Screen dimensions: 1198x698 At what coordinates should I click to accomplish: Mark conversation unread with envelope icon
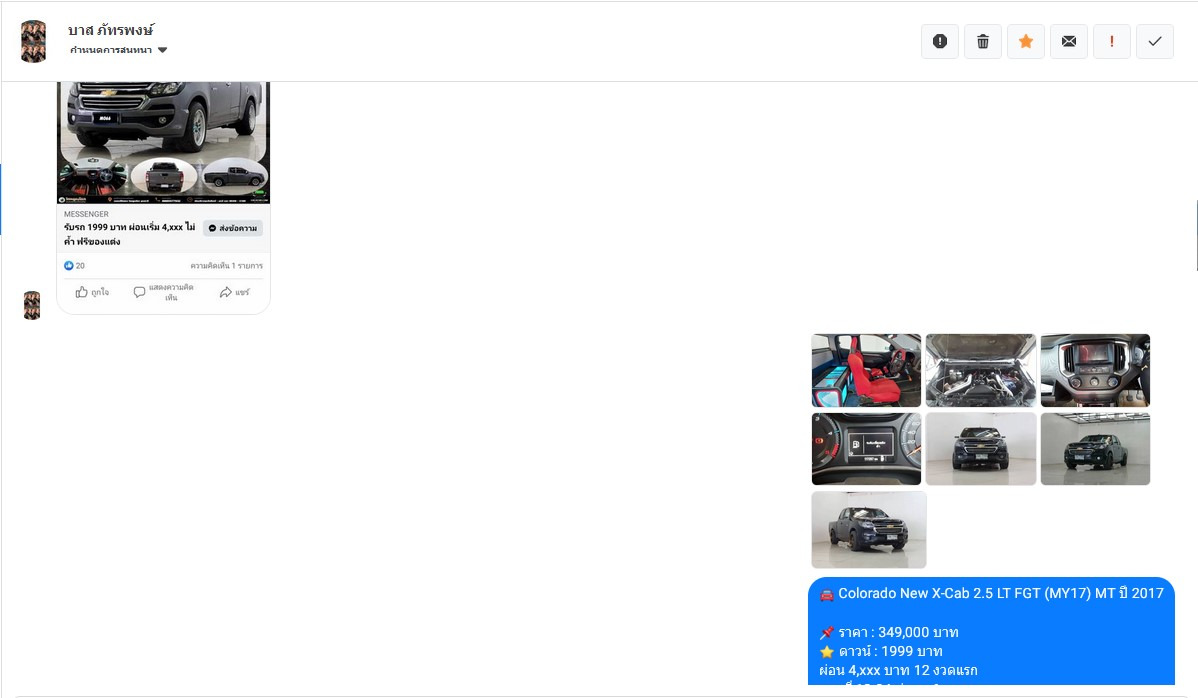pyautogui.click(x=1069, y=41)
